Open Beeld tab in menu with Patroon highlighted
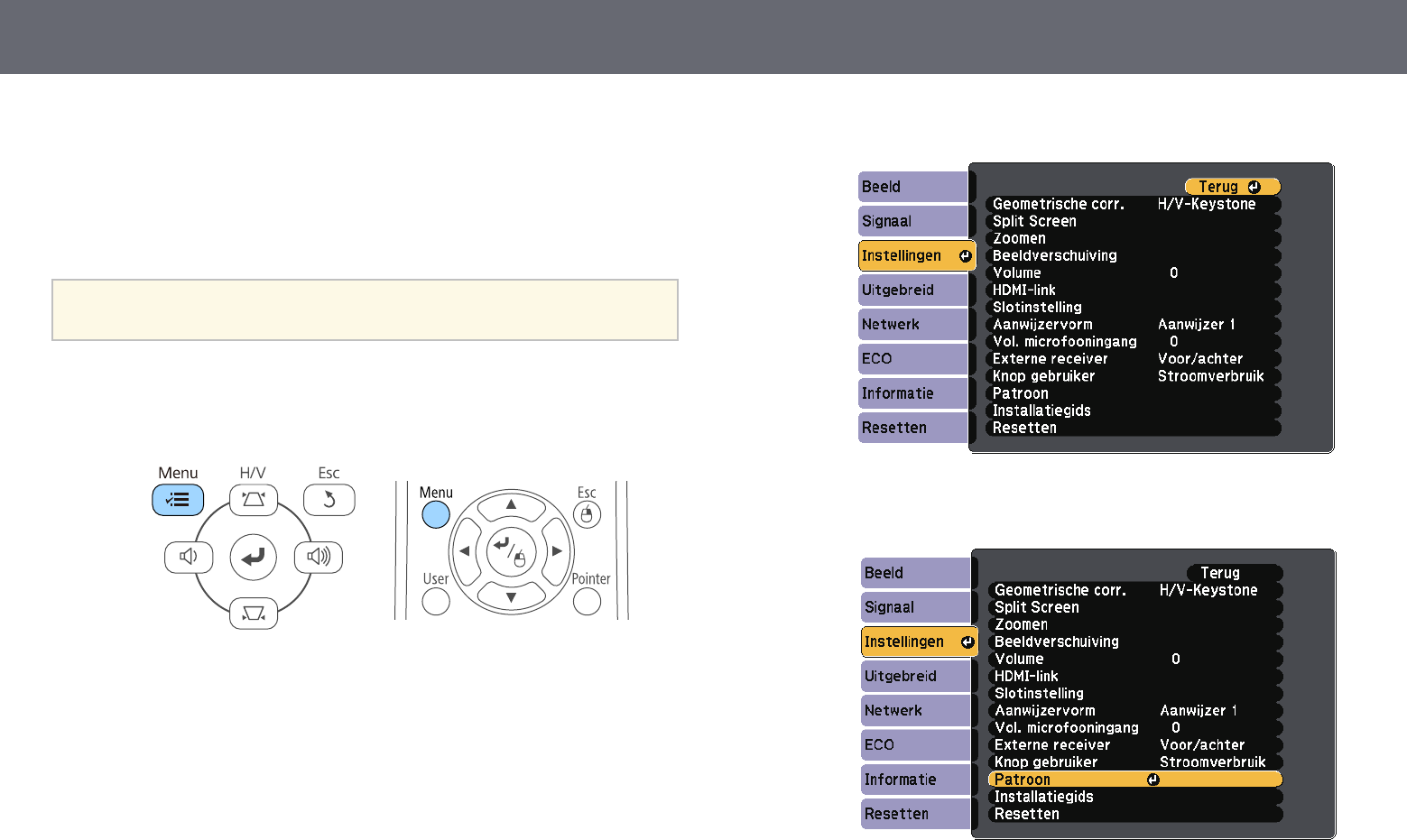Viewport: 1407px width, 840px height. coord(916,573)
